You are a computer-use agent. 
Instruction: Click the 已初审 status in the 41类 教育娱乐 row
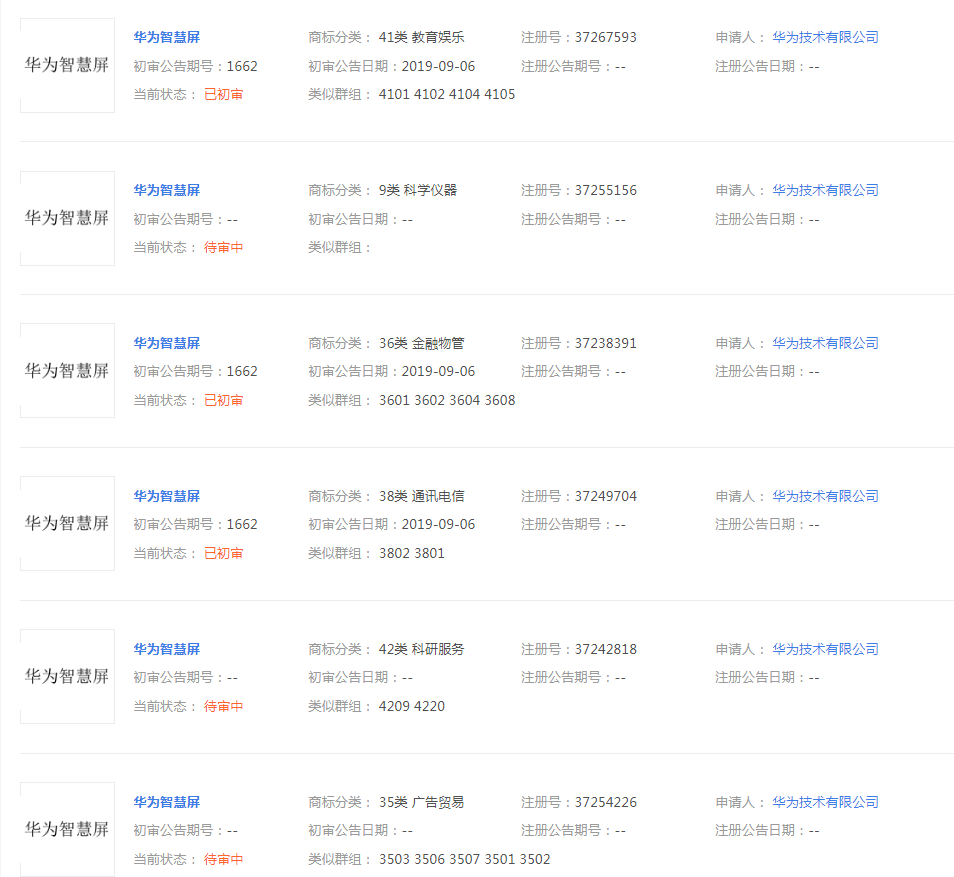(x=223, y=94)
